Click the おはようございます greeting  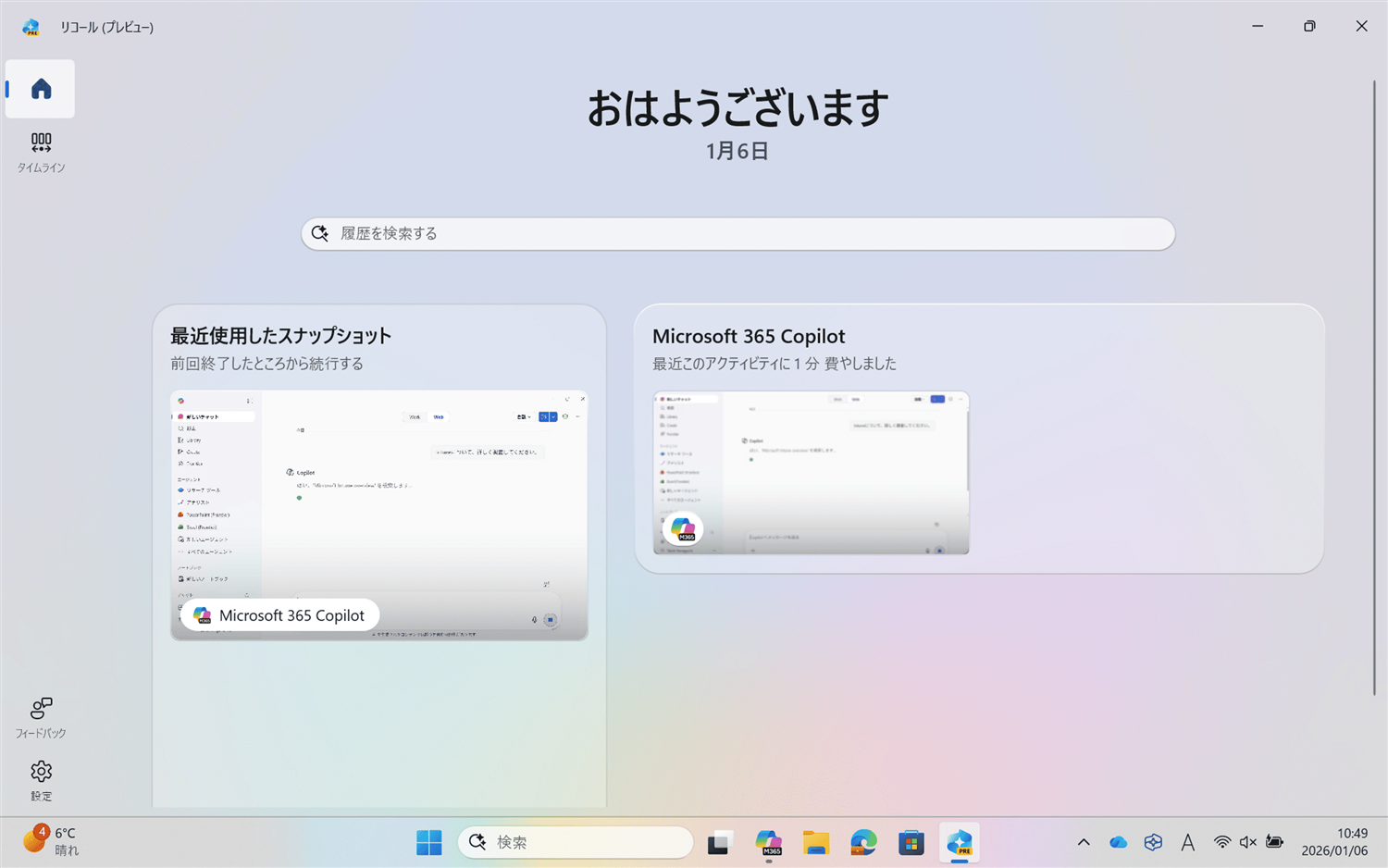(737, 107)
